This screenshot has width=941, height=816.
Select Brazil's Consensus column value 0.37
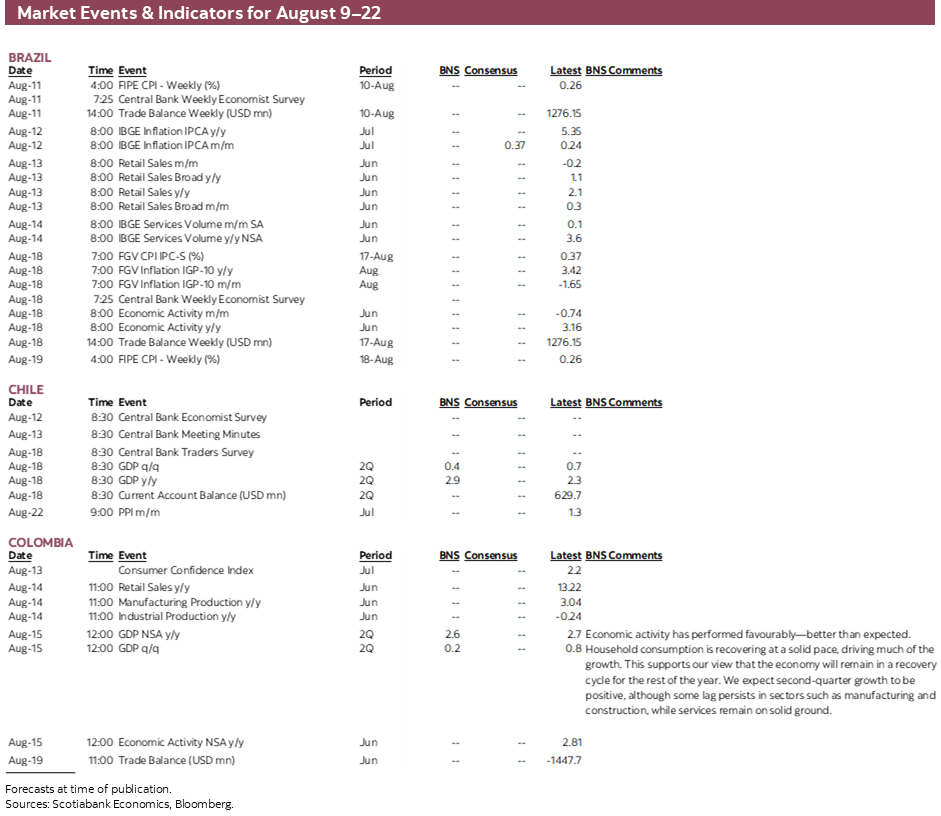pyautogui.click(x=514, y=146)
